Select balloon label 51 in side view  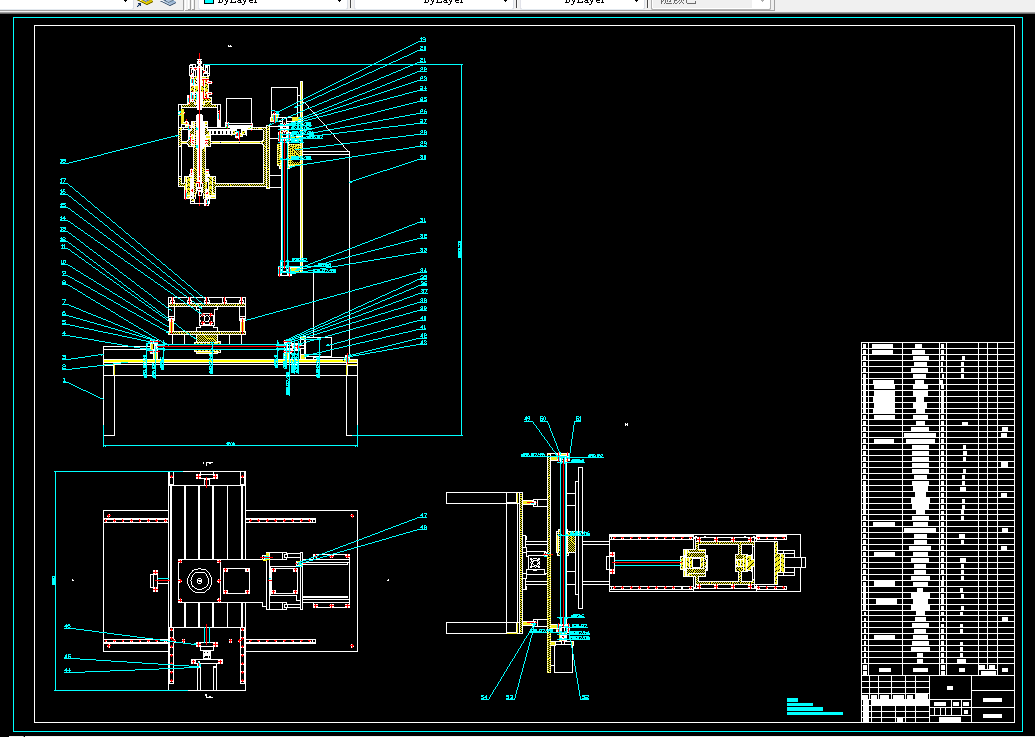[x=578, y=418]
